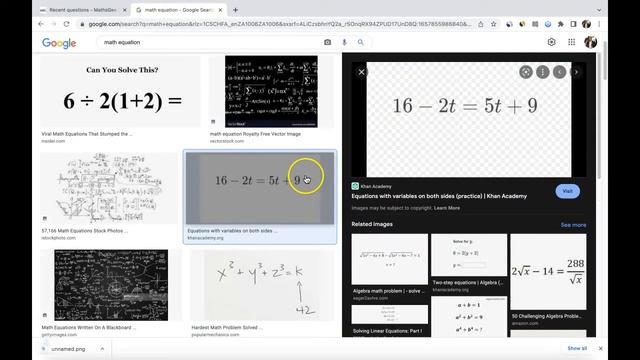
Task: Open the 'Can You Solve This?' image
Action: click(x=120, y=92)
